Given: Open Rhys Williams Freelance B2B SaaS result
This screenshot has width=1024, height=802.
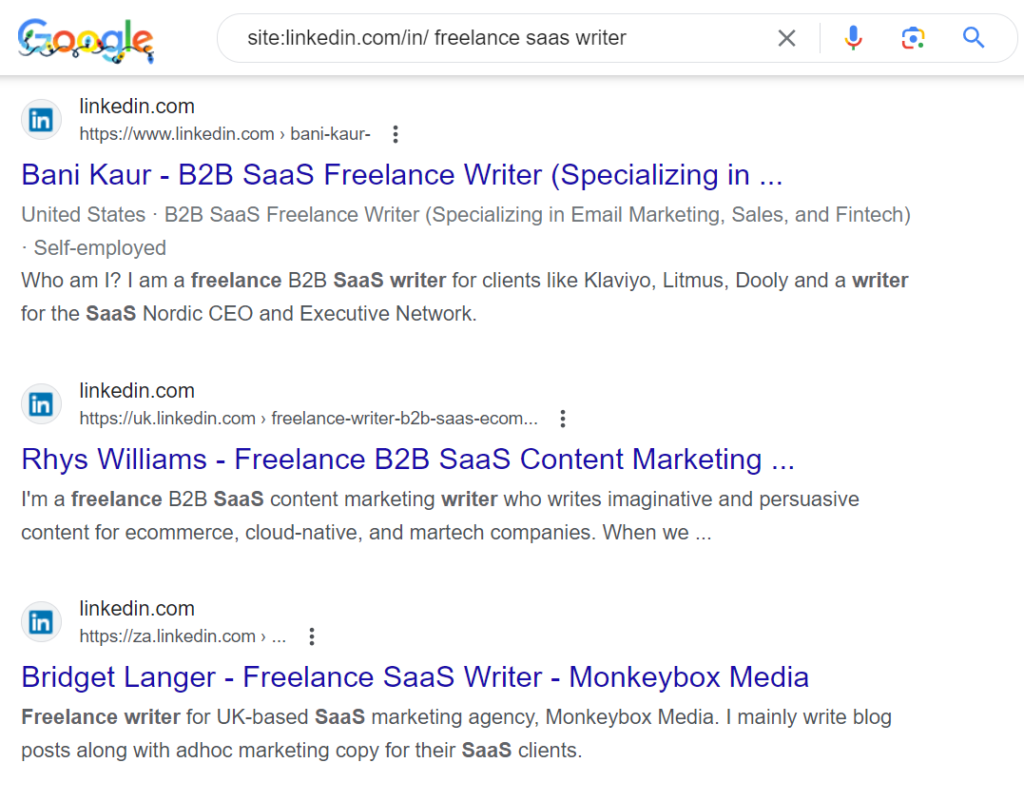Looking at the screenshot, I should click(x=408, y=459).
